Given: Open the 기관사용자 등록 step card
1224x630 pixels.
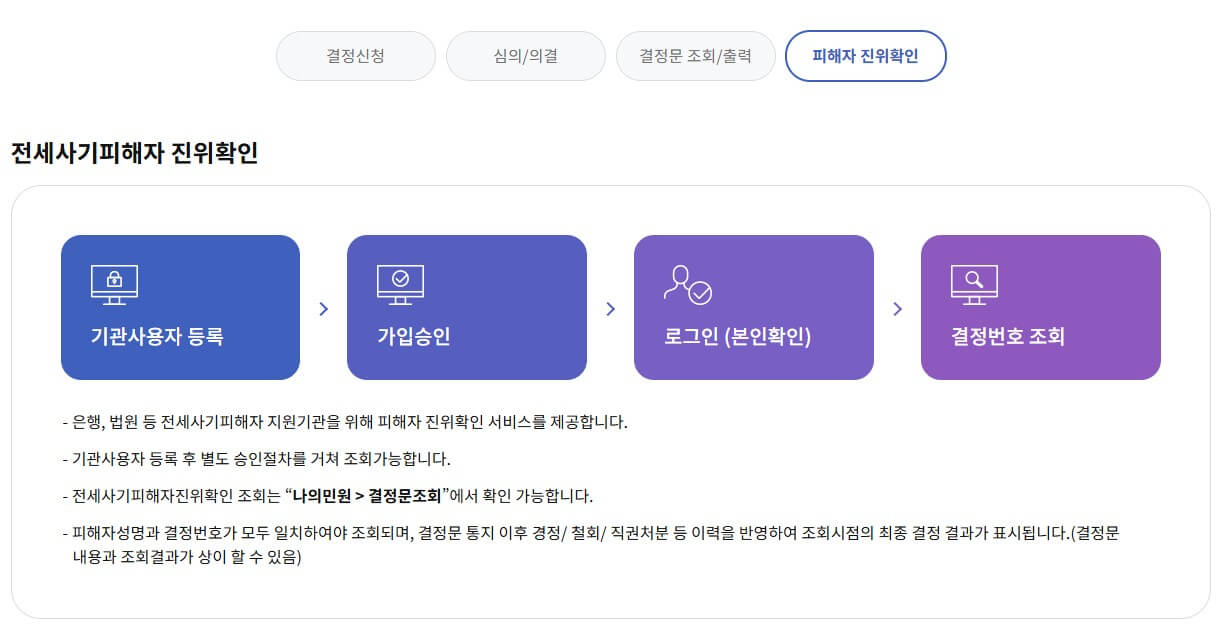Looking at the screenshot, I should [x=181, y=307].
